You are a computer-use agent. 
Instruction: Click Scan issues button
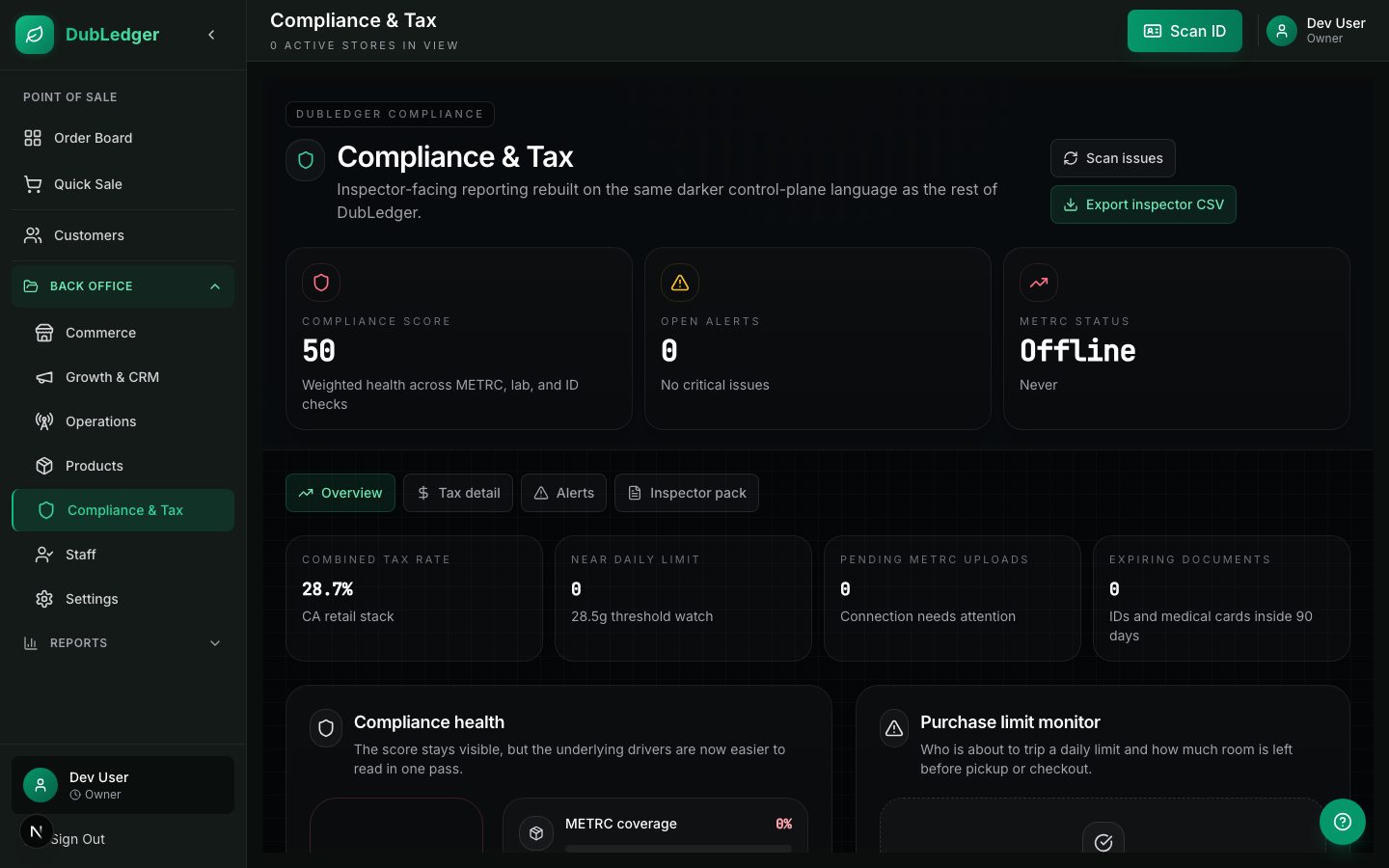tap(1113, 158)
